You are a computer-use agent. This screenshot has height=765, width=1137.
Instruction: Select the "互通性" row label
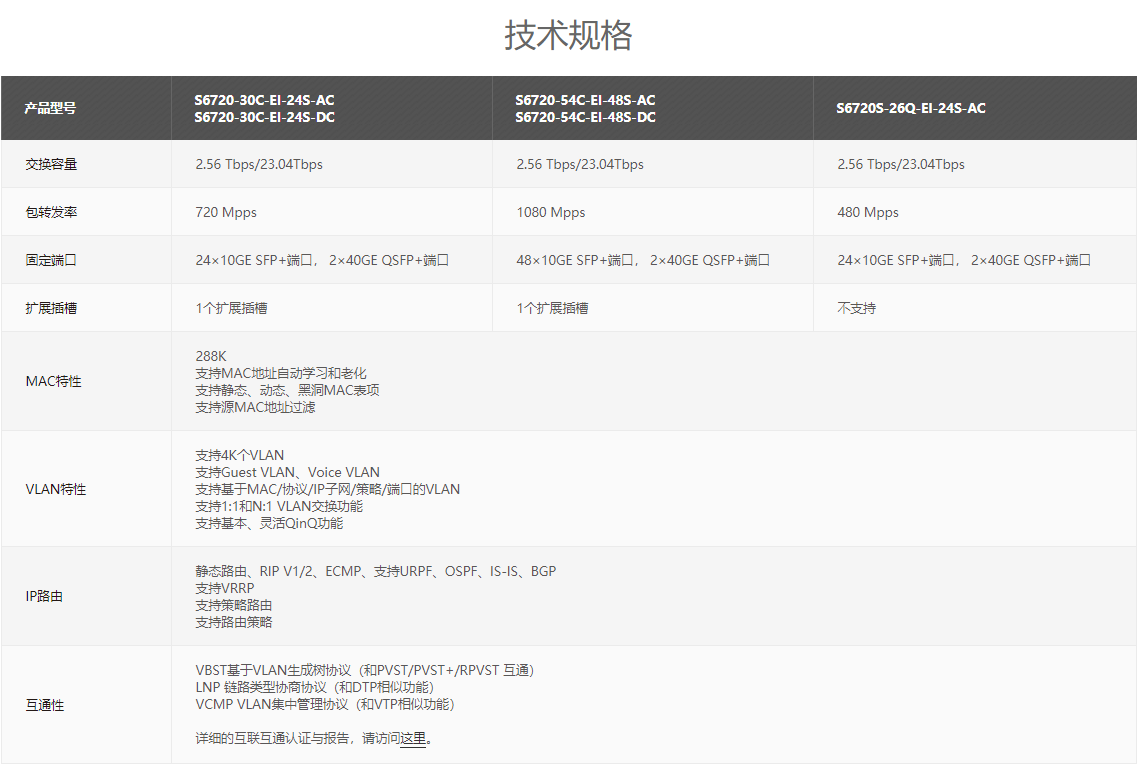[x=44, y=706]
